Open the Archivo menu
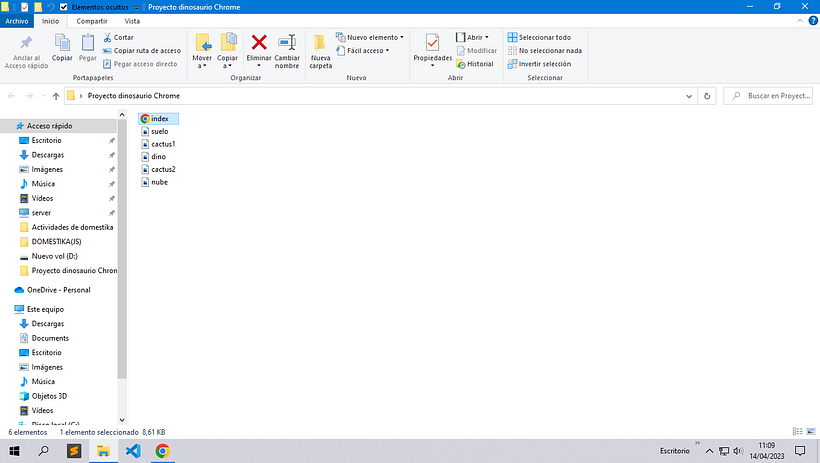The height and width of the screenshot is (463, 820). (17, 20)
